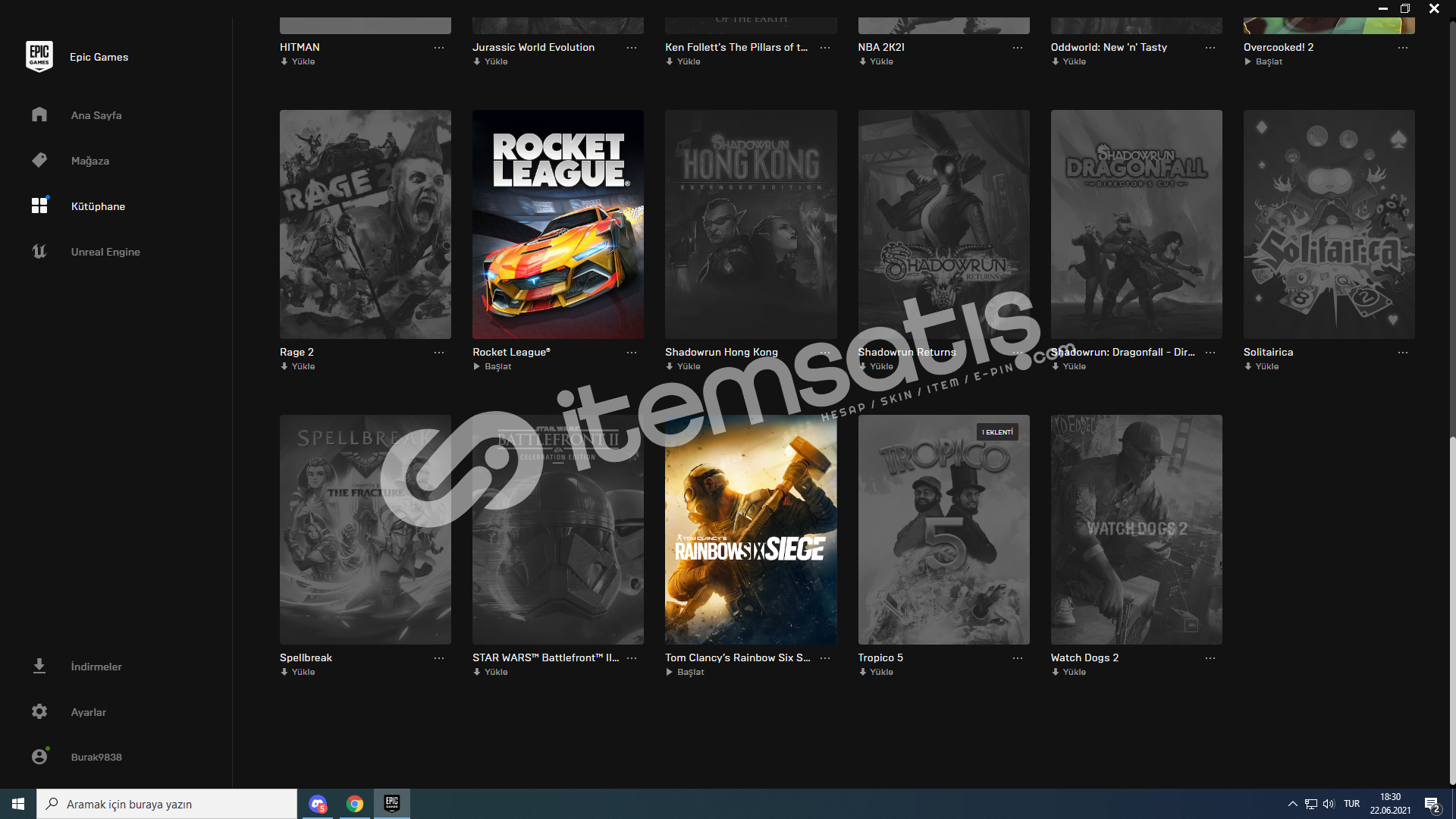Open the Mağaza store tag icon
Screen dimensions: 1456x819
click(39, 160)
